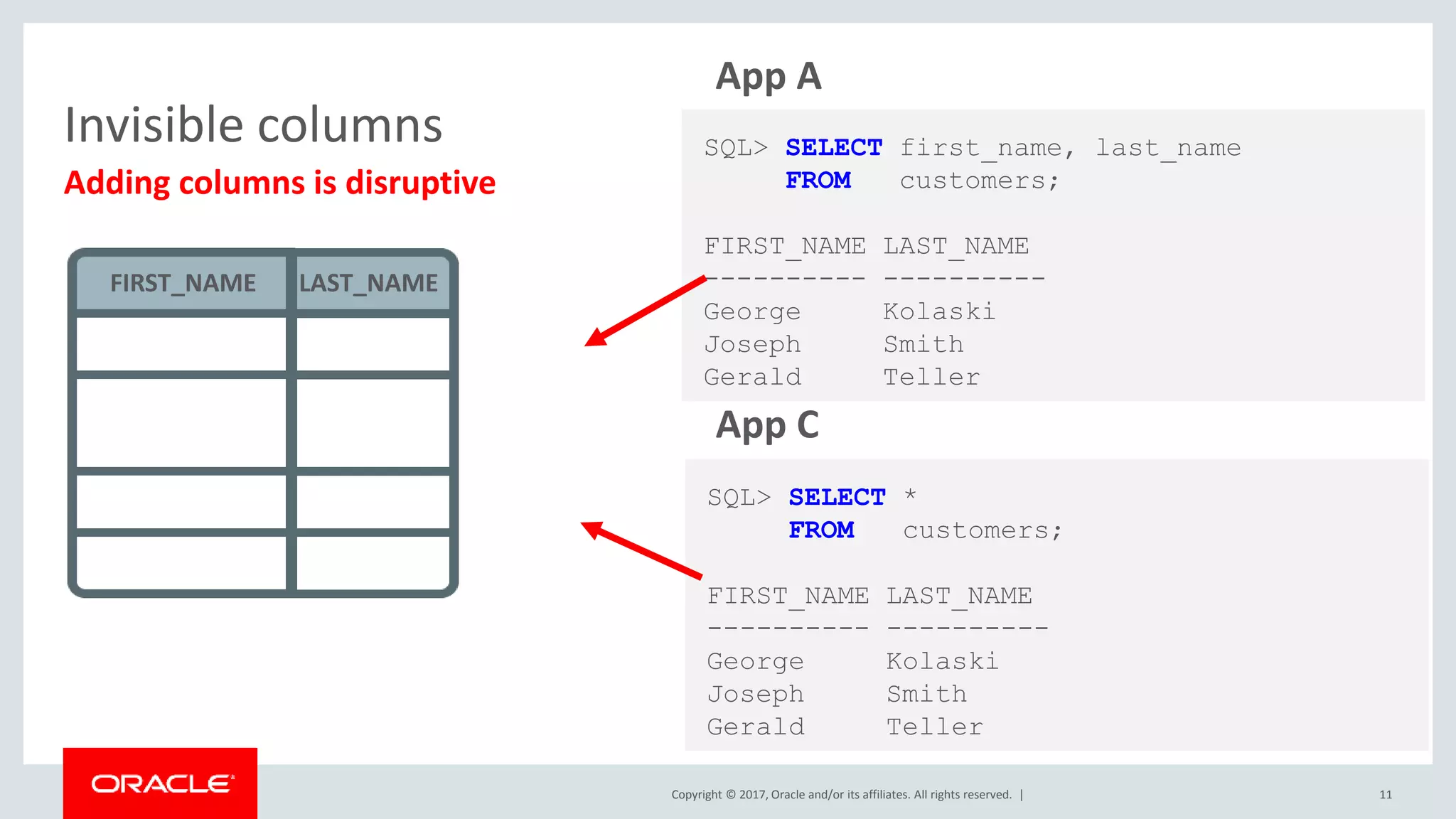Click the 'Invisible columns' slide title
Screen dimensions: 1456x819
point(253,125)
